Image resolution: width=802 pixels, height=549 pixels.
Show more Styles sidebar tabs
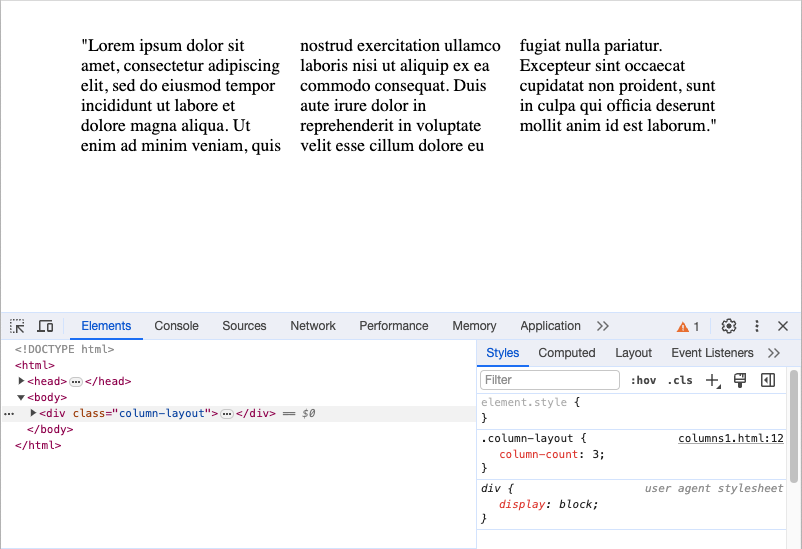click(773, 353)
